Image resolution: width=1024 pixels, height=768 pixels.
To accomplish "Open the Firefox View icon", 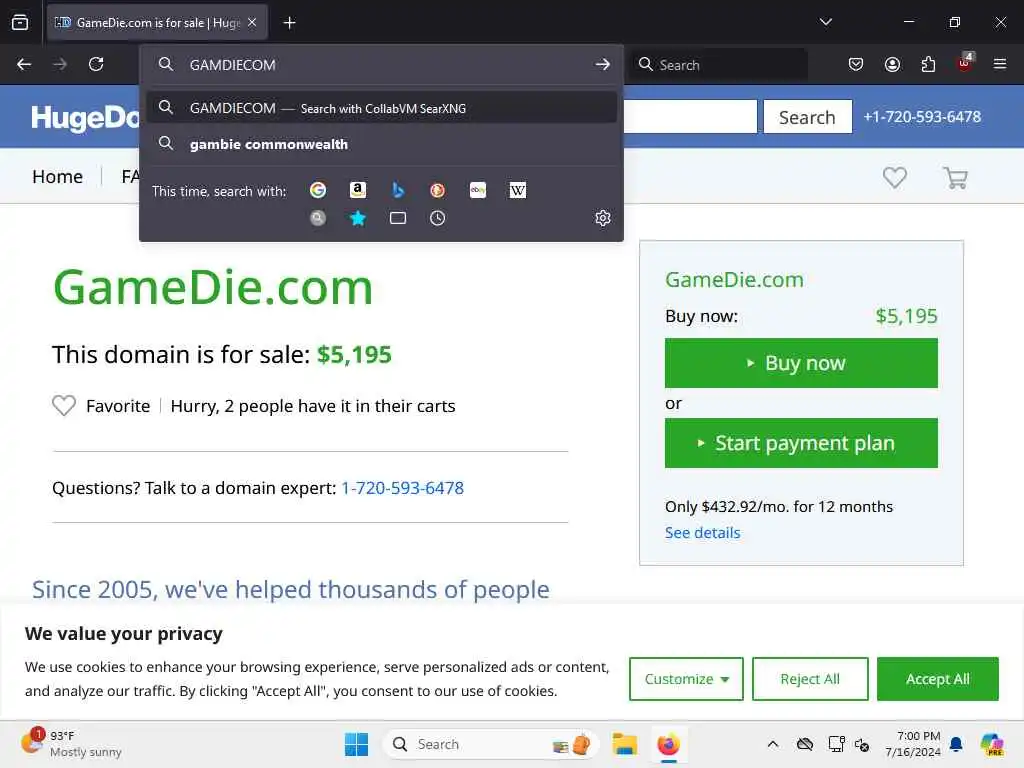I will 20,23.
